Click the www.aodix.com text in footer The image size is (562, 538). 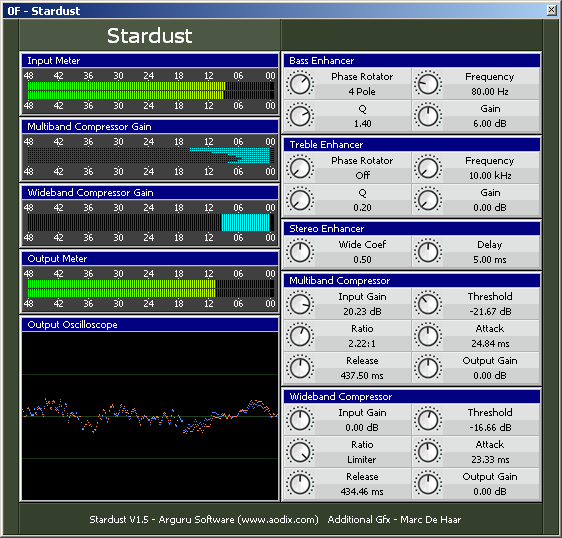[x=278, y=520]
